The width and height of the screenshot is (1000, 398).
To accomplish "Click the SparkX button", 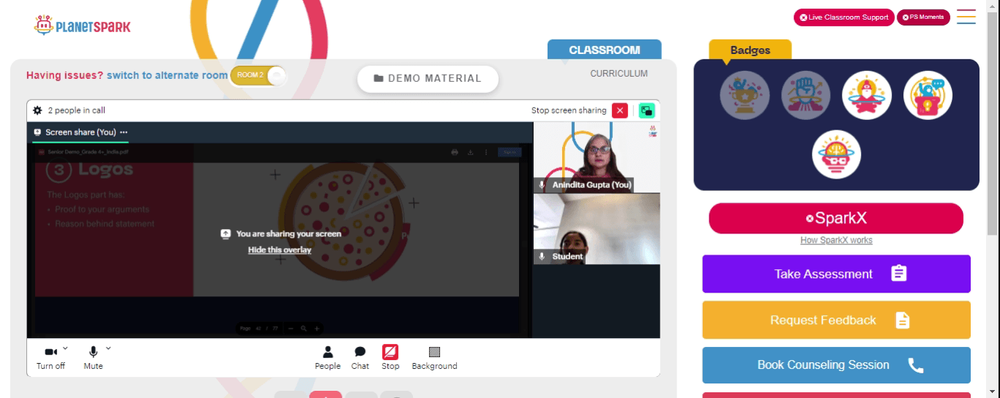I will [836, 218].
